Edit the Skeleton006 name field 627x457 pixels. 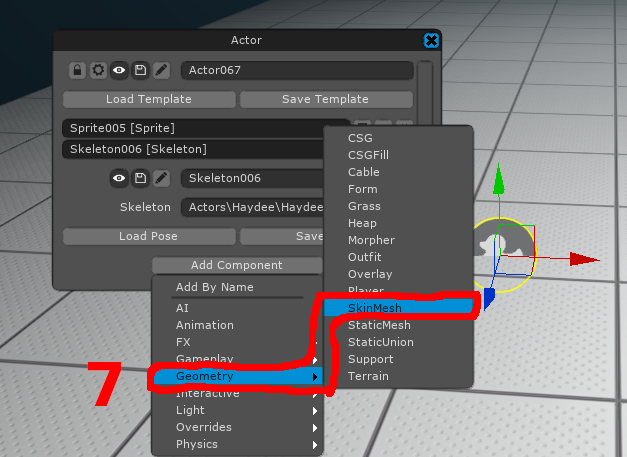point(252,178)
